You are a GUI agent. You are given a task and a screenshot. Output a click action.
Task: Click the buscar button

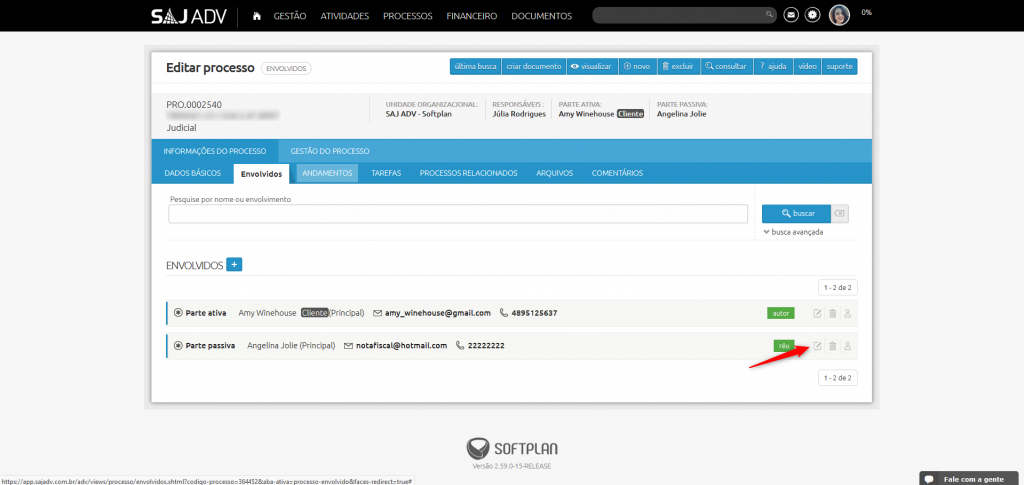click(x=796, y=214)
